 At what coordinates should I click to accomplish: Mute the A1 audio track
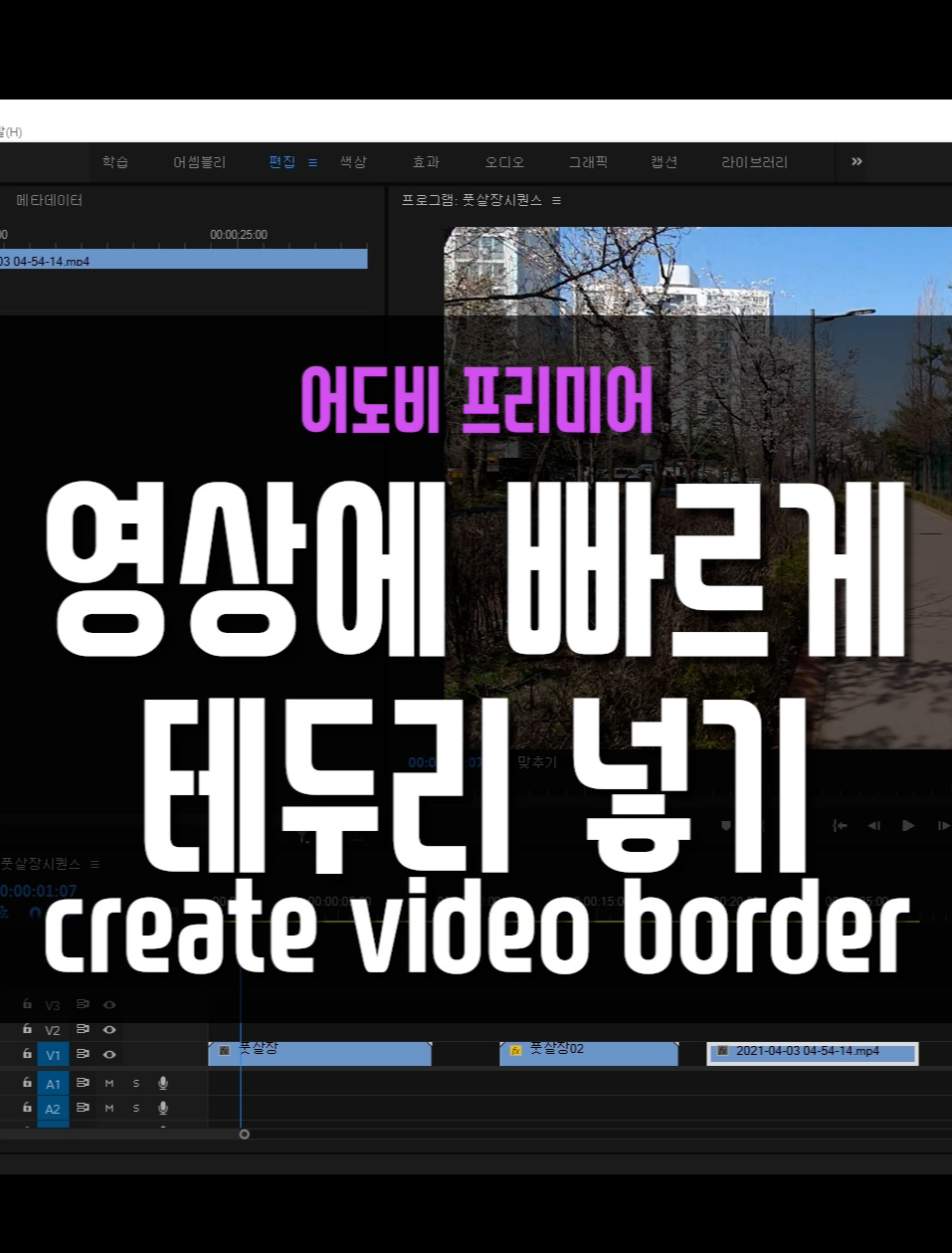coord(109,1083)
